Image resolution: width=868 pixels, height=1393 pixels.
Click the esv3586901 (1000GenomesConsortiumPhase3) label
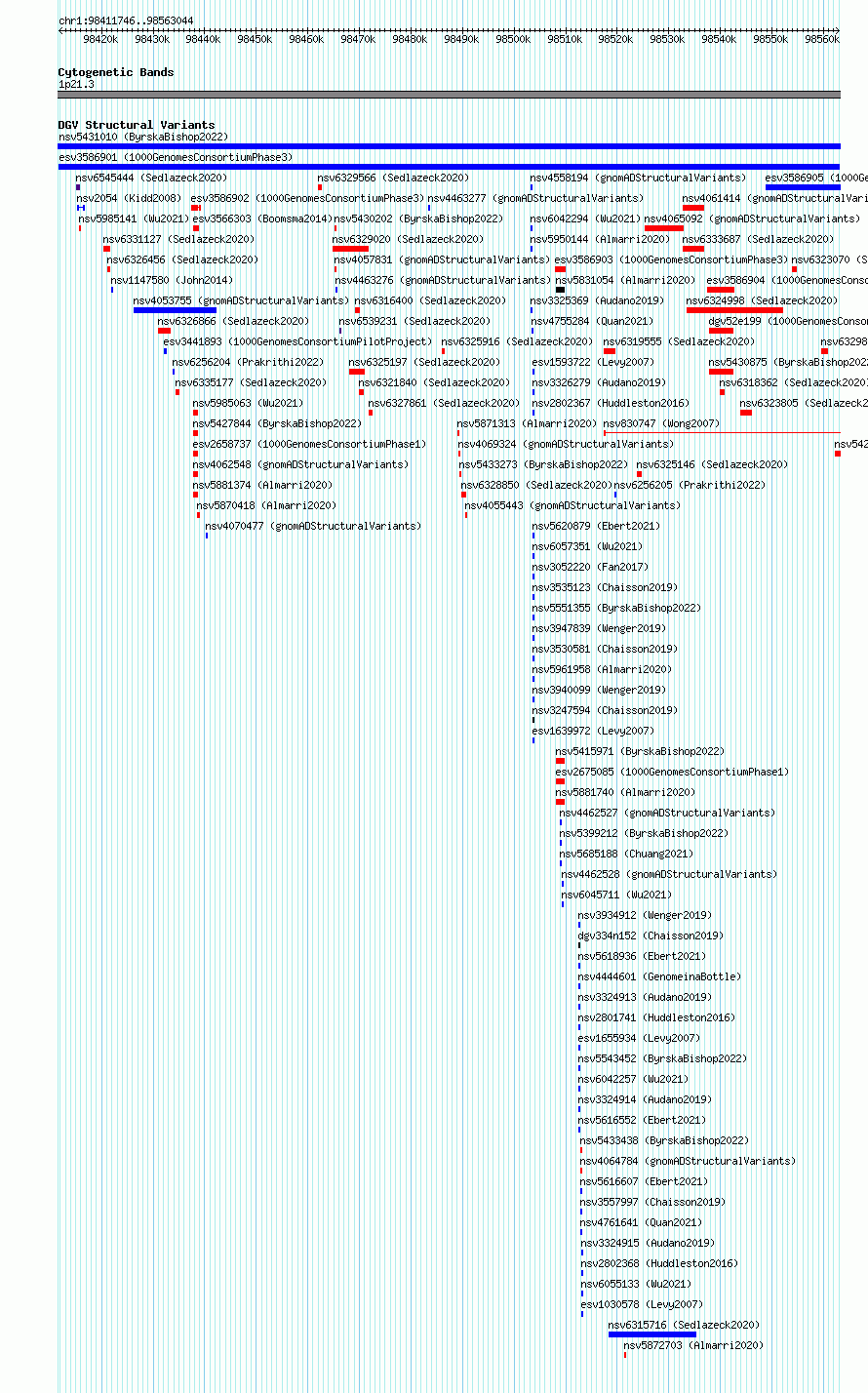(176, 158)
